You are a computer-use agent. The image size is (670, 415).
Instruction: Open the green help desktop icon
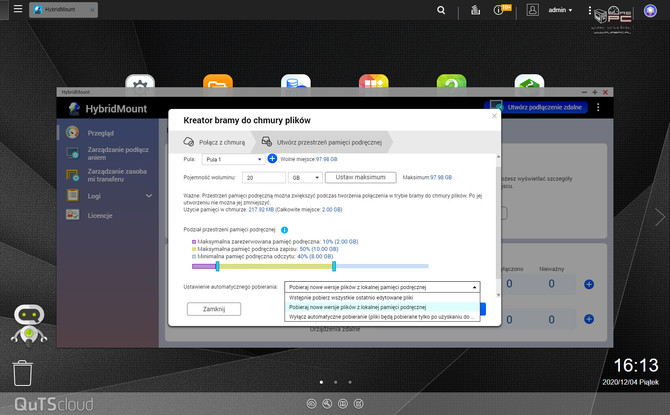click(x=451, y=82)
